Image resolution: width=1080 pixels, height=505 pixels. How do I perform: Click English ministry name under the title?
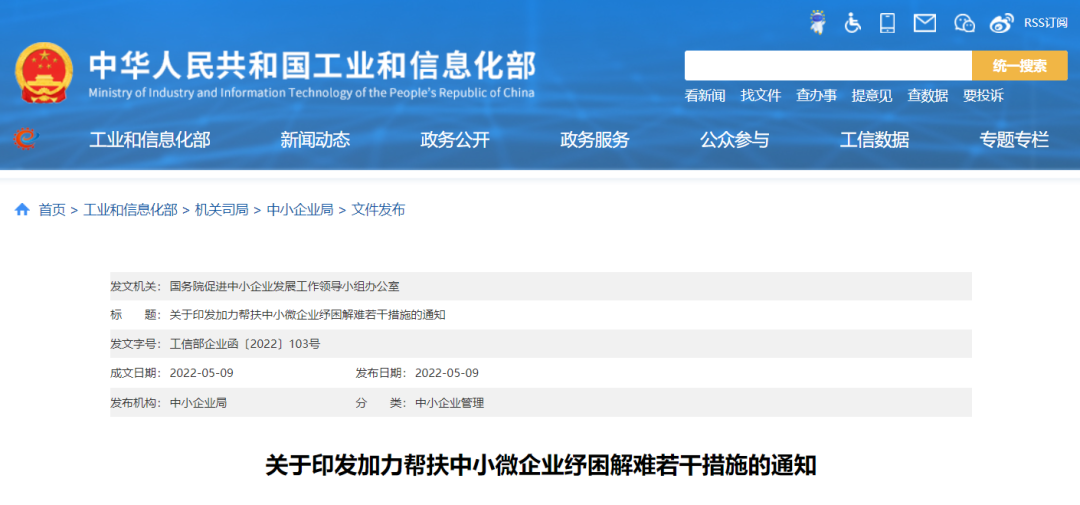coord(311,93)
